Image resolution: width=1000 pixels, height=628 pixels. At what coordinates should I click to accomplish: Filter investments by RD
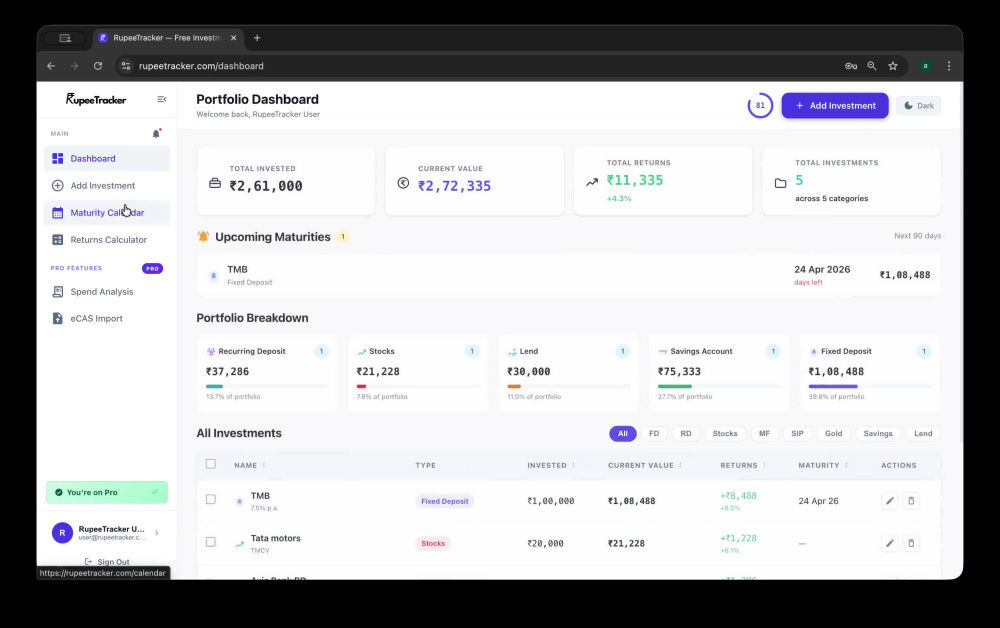(x=686, y=434)
